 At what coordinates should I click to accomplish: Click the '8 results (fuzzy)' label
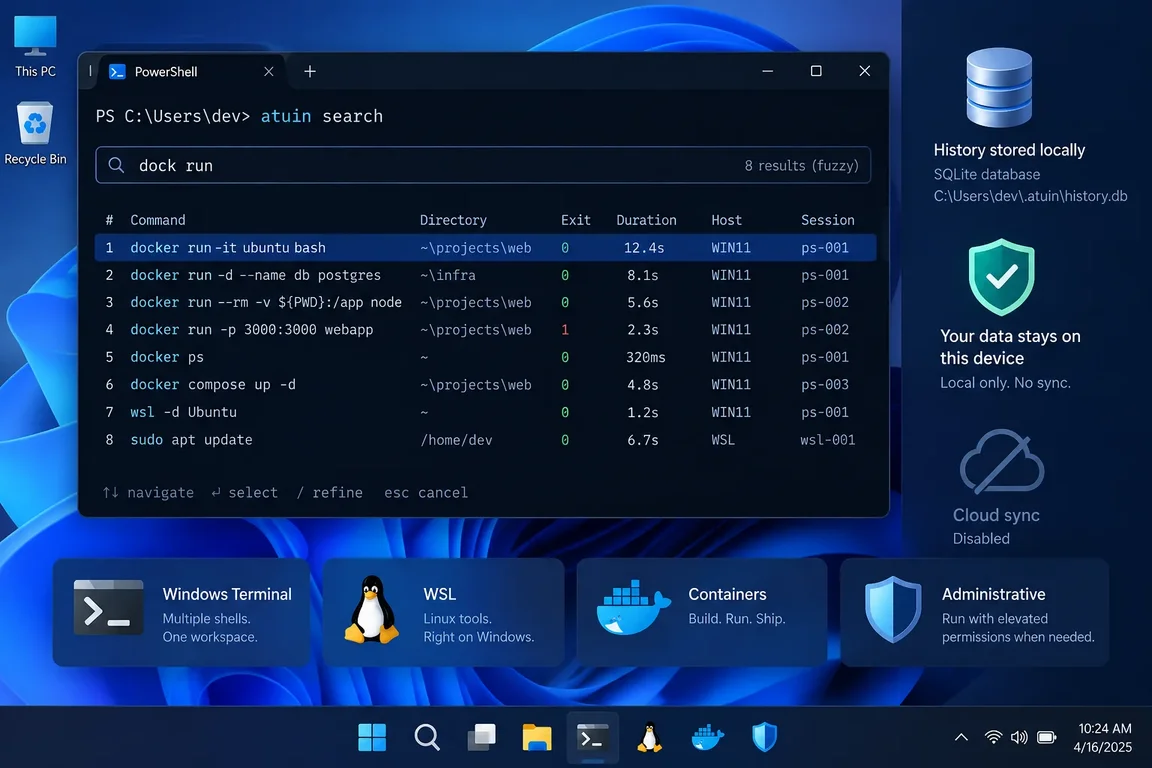click(802, 165)
